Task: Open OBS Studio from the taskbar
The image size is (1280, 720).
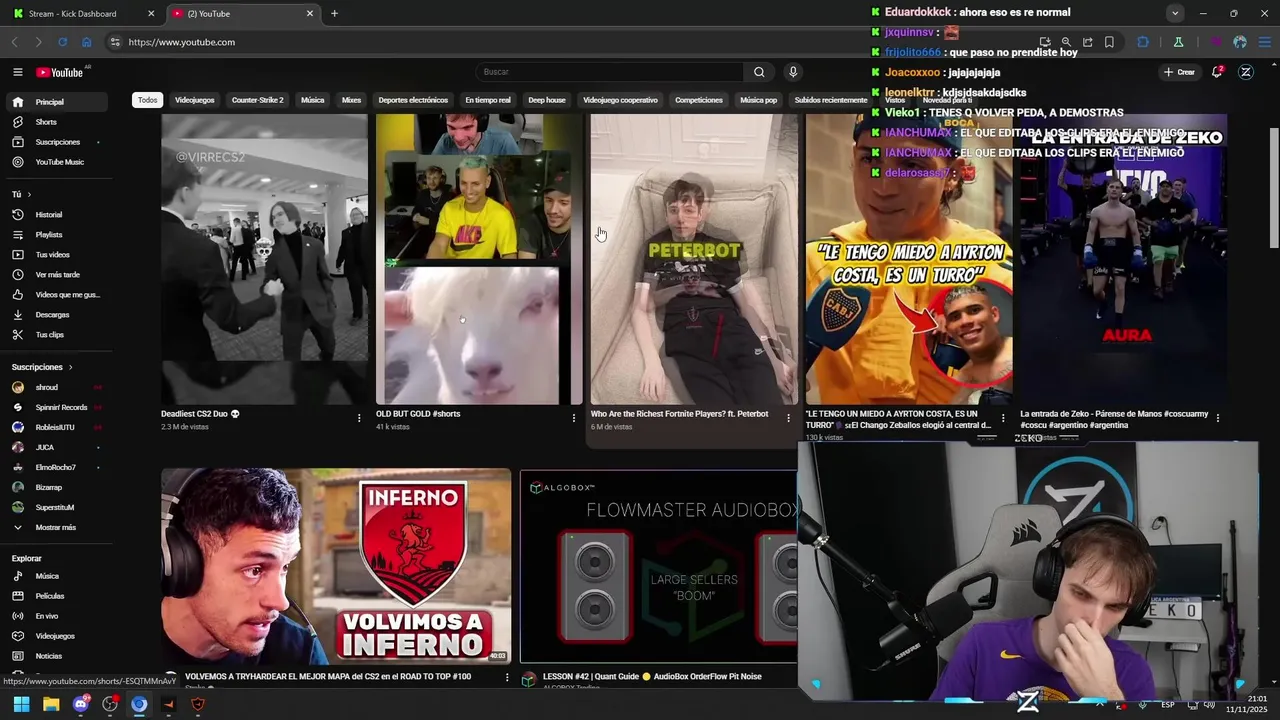Action: pyautogui.click(x=110, y=704)
